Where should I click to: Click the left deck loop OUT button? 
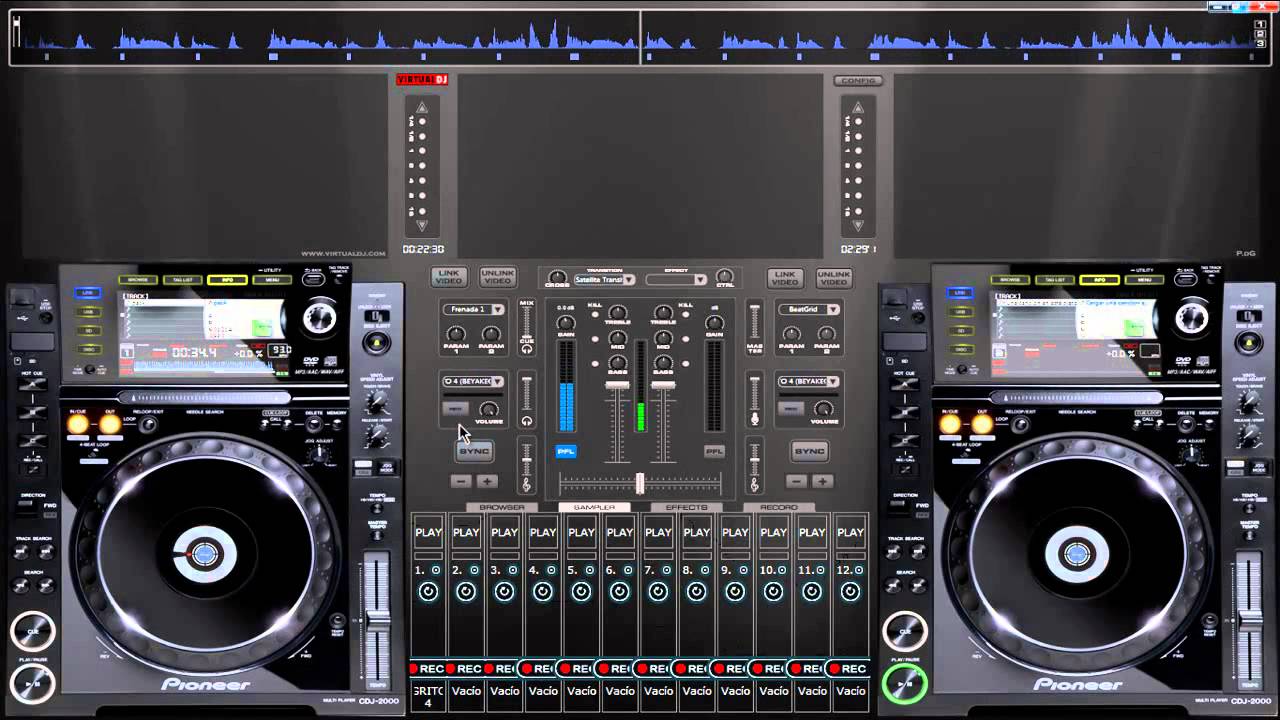pyautogui.click(x=109, y=424)
